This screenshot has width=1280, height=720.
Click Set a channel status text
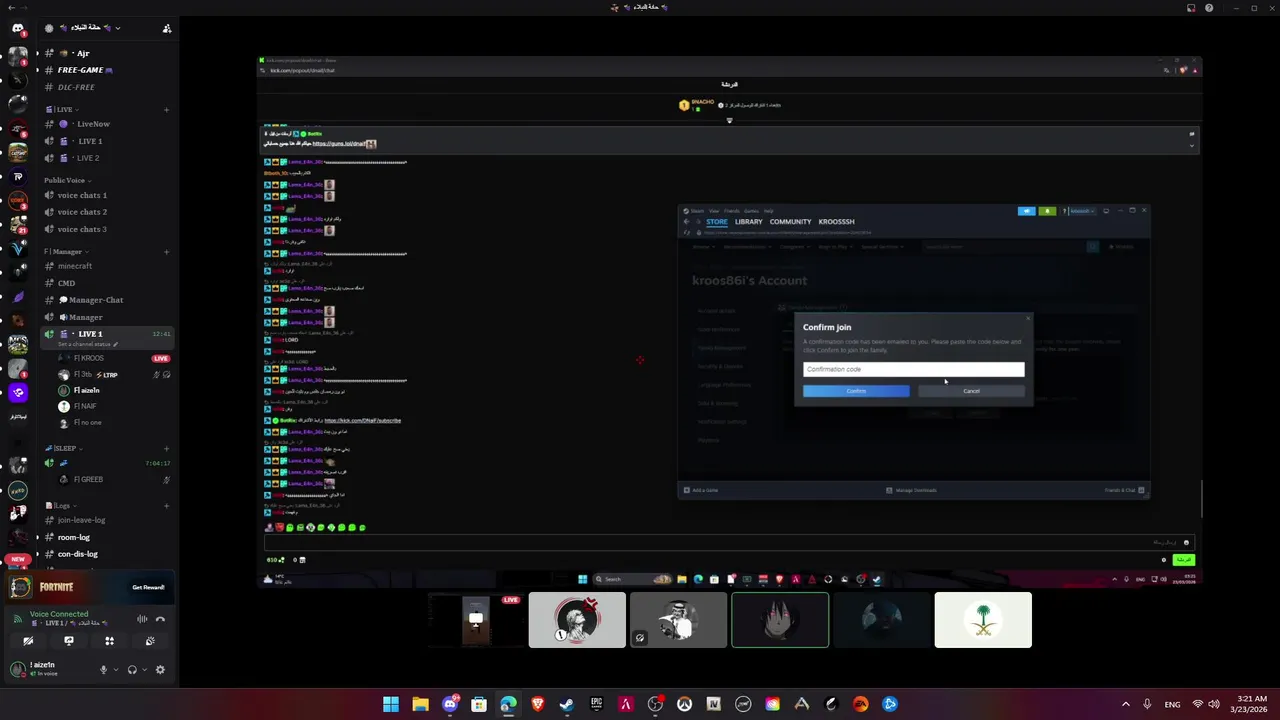85,344
